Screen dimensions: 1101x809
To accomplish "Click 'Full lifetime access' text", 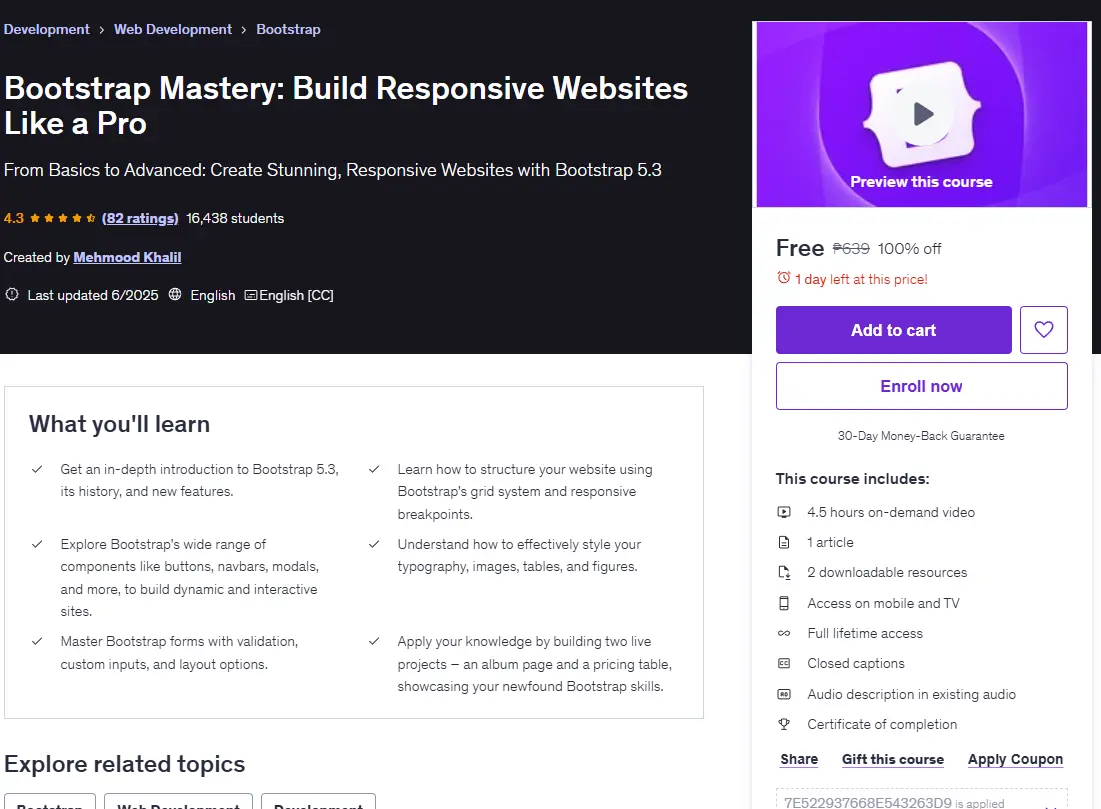I will tap(865, 633).
